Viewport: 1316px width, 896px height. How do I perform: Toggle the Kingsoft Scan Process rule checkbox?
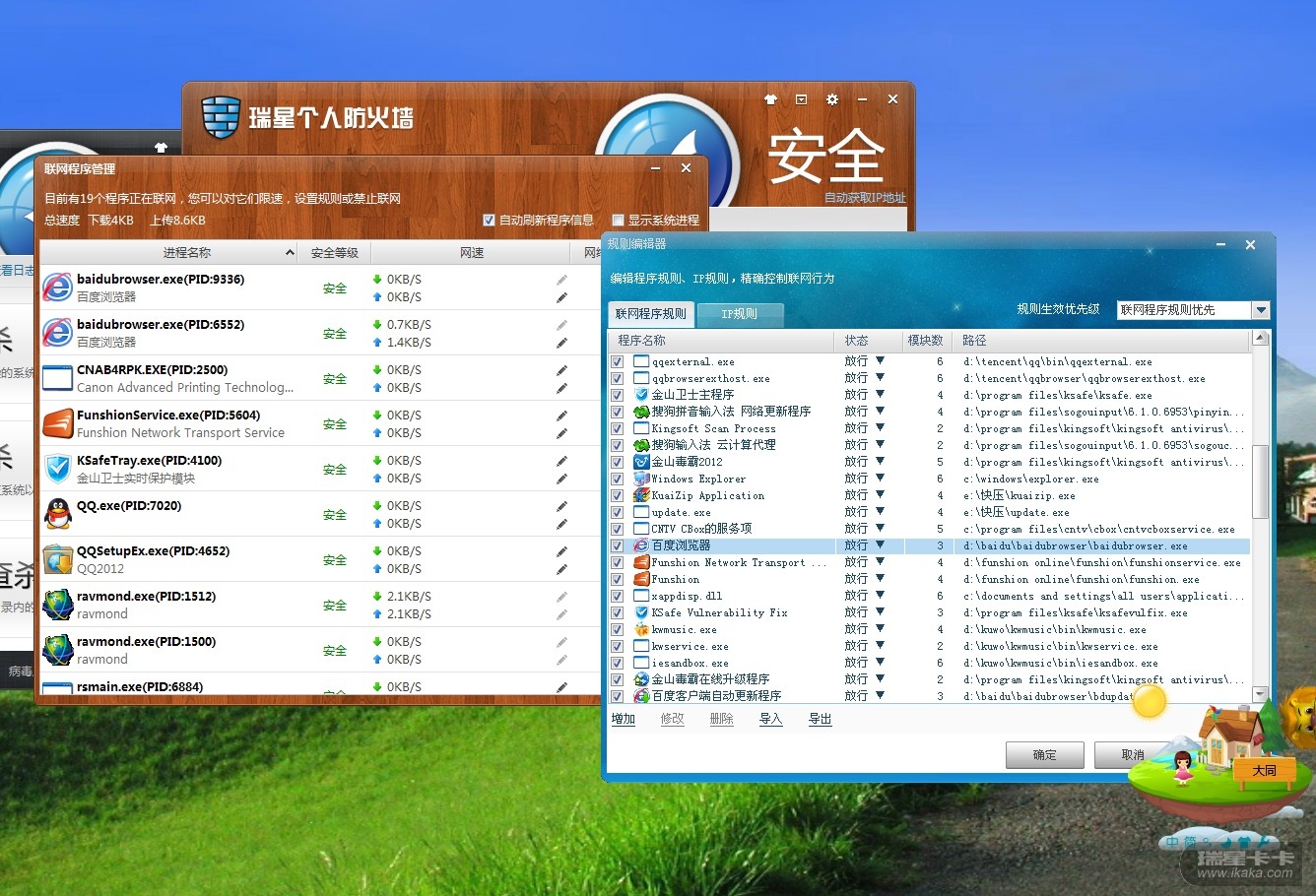(617, 428)
